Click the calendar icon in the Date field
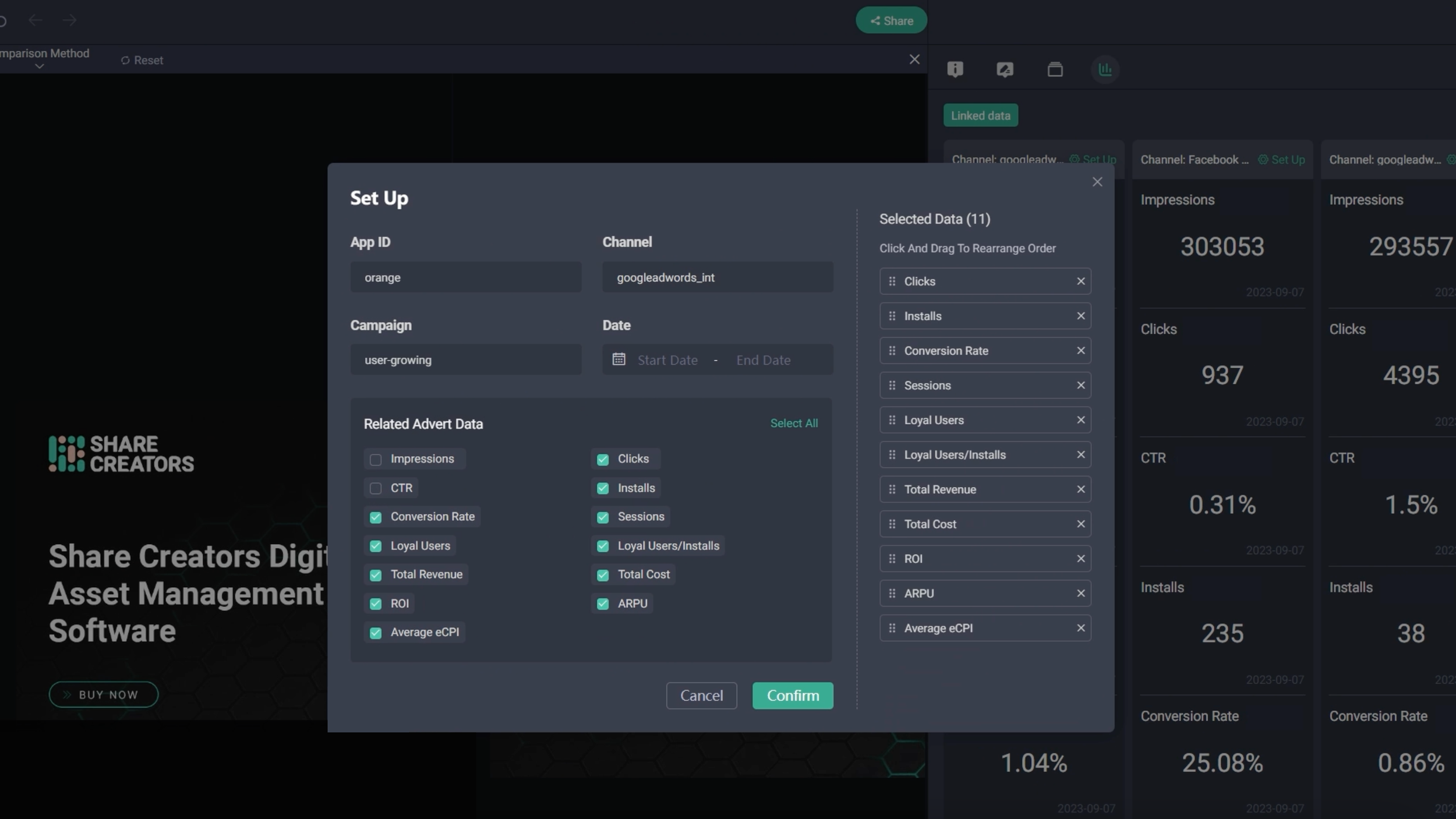Screen dimensions: 1456x819 (x=619, y=359)
